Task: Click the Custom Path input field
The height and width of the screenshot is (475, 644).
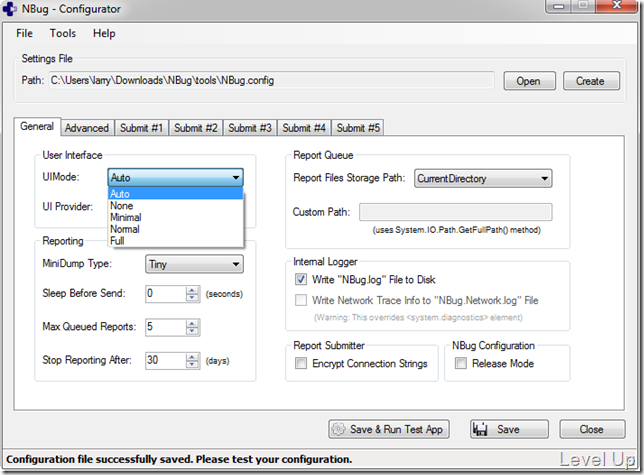Action: [455, 212]
